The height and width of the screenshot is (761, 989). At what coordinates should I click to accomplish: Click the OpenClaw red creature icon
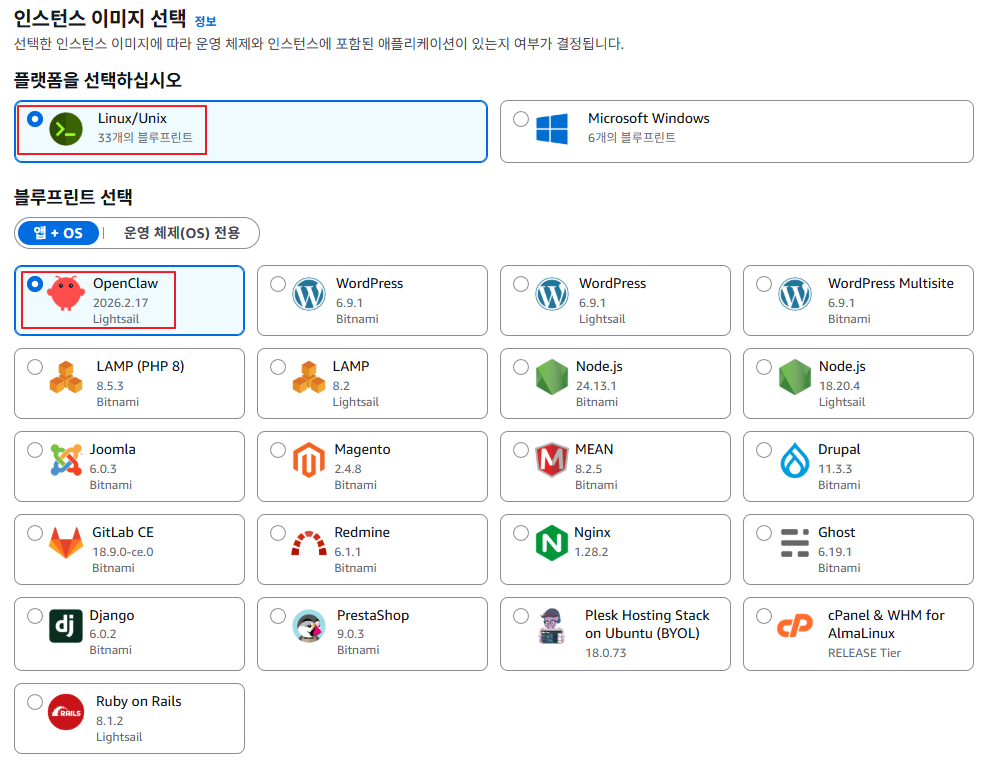point(66,293)
